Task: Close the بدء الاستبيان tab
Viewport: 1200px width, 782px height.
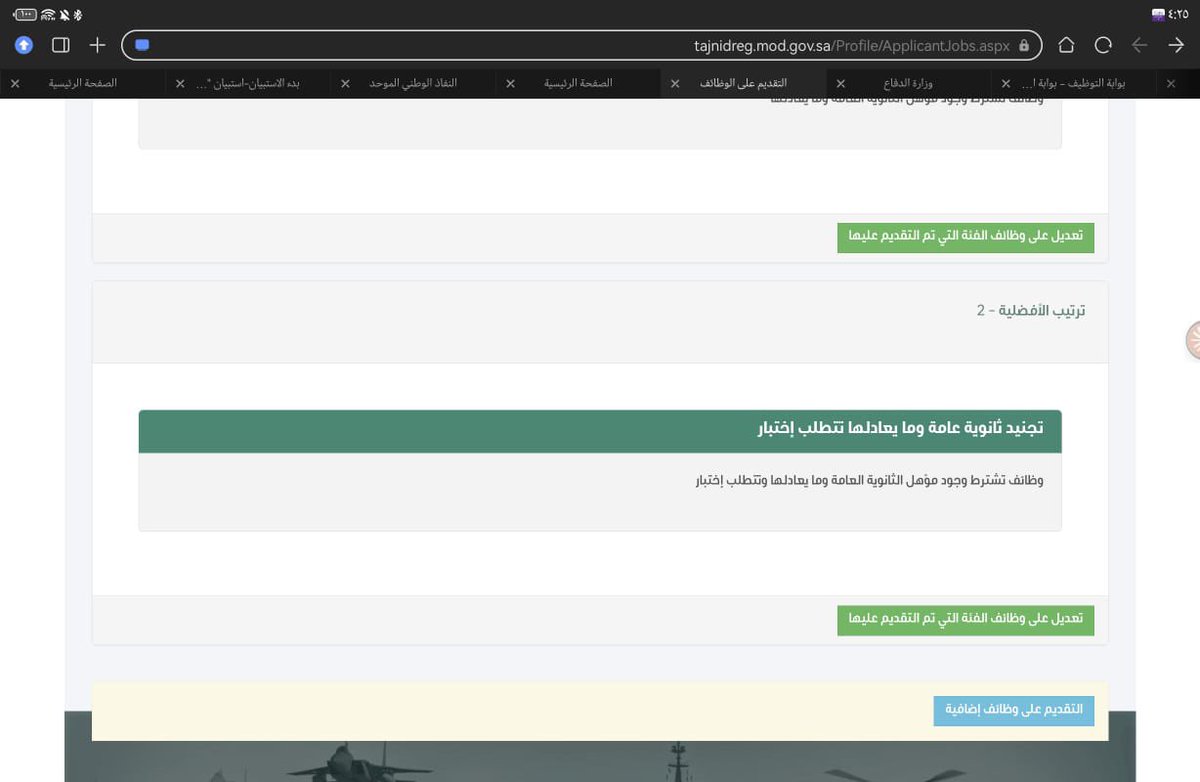Action: click(180, 84)
